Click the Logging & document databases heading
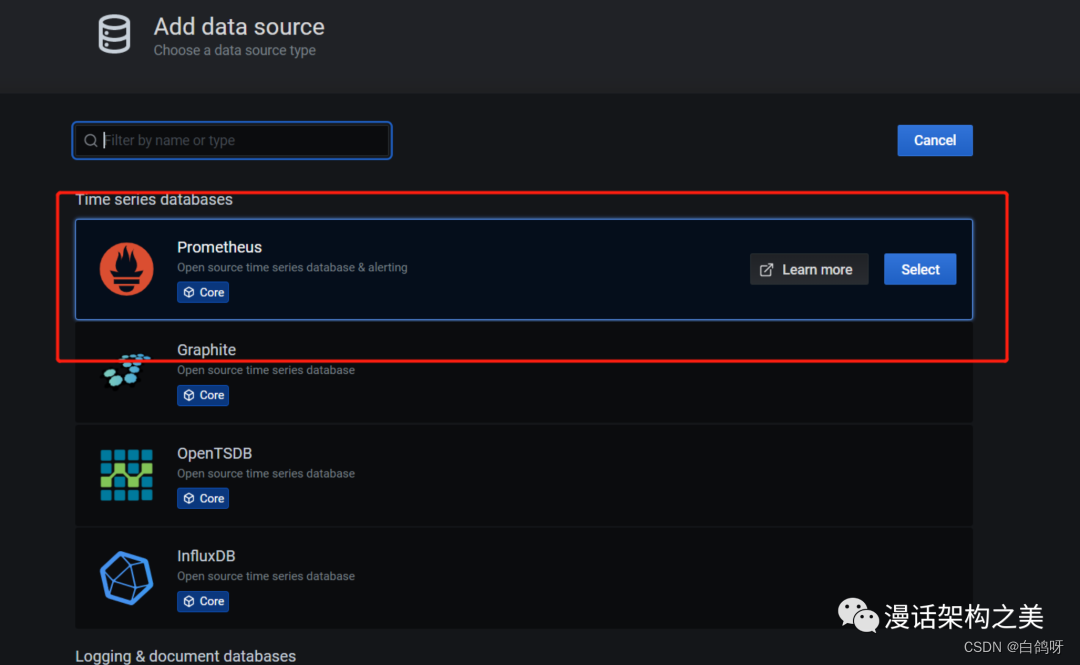The width and height of the screenshot is (1080, 665). pyautogui.click(x=185, y=656)
